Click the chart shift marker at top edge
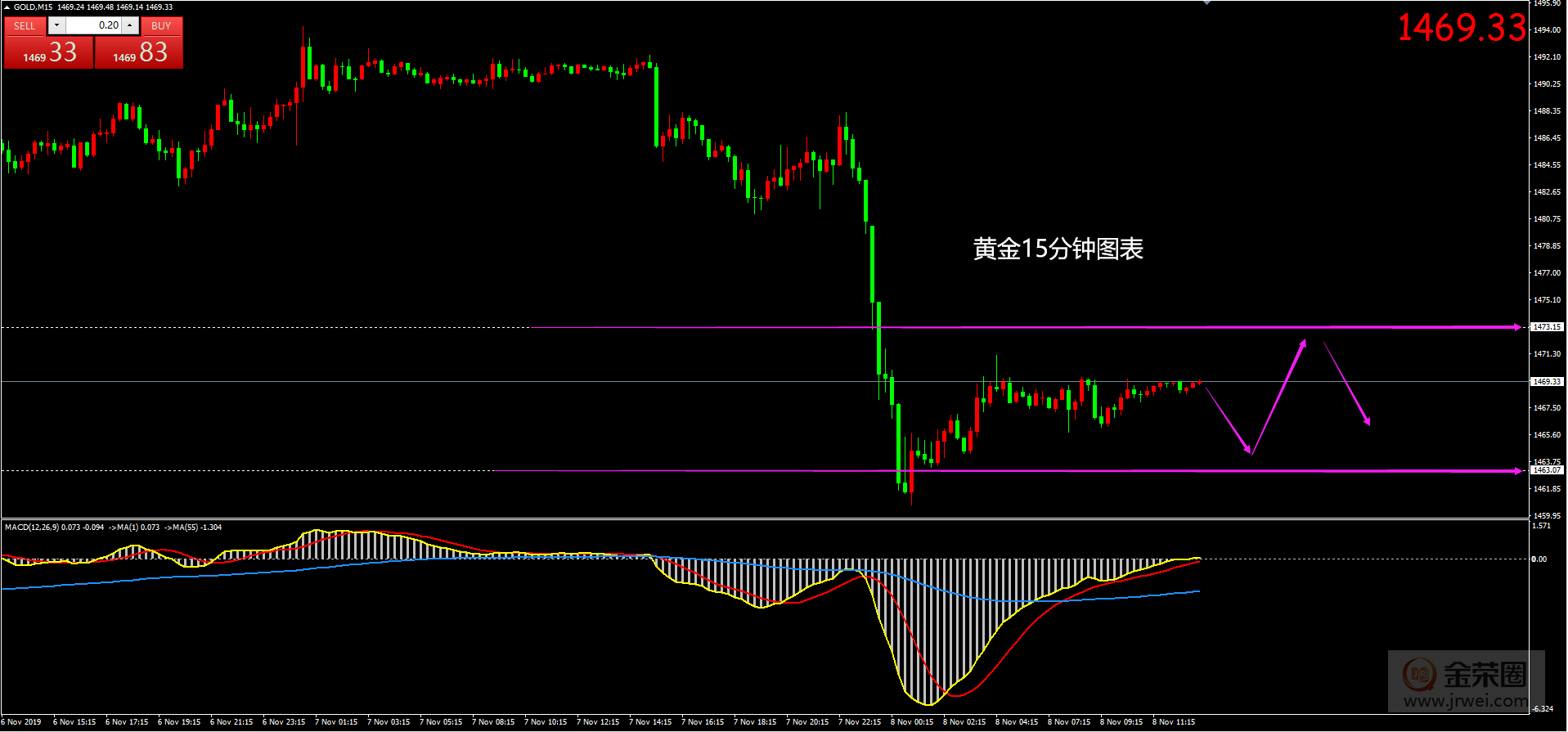The width and height of the screenshot is (1568, 732). (1206, 2)
